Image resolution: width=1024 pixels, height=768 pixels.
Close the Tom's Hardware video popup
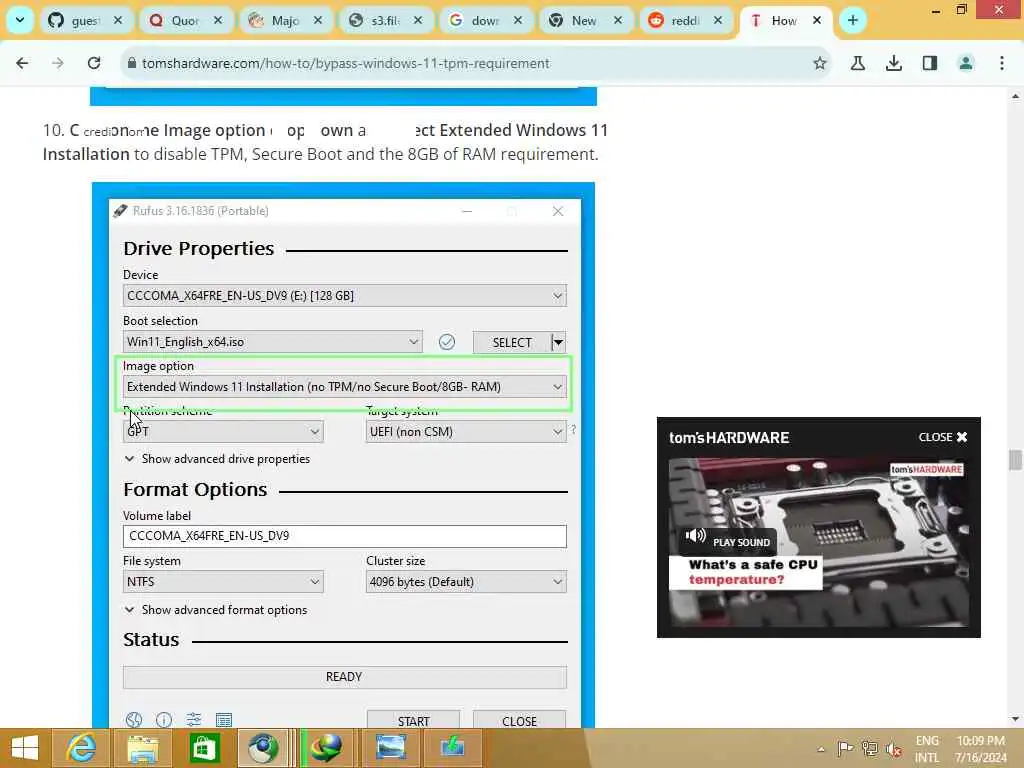pyautogui.click(x=942, y=437)
